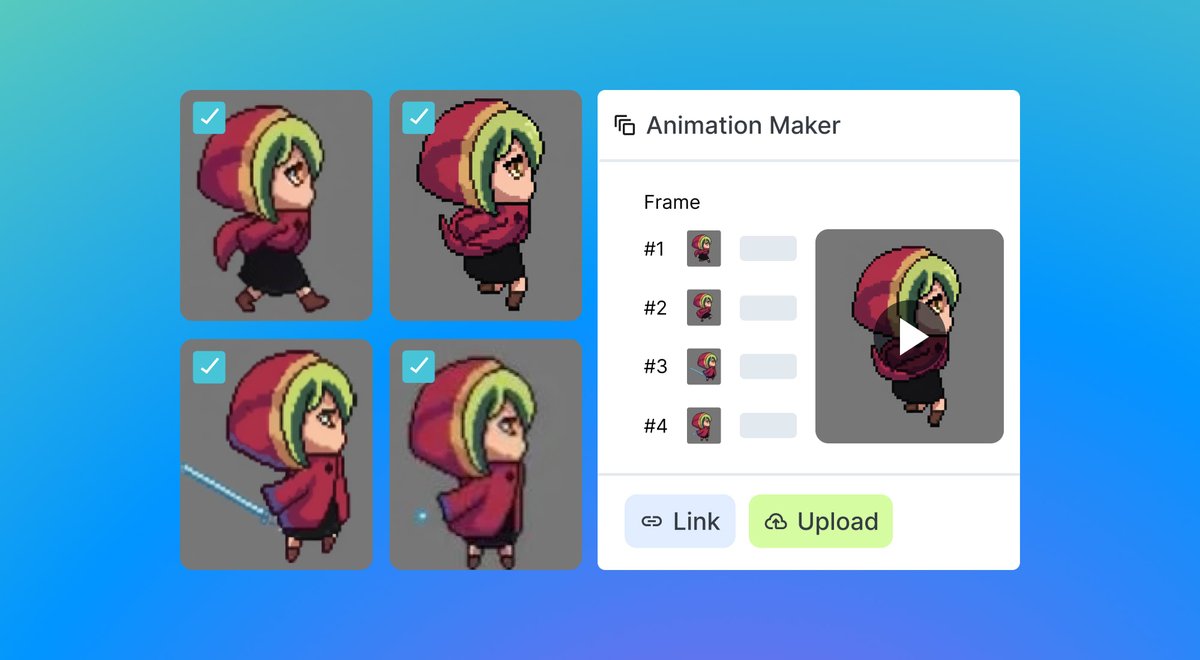Viewport: 1200px width, 660px height.
Task: Click the #3 frame label
Action: pyautogui.click(x=655, y=366)
